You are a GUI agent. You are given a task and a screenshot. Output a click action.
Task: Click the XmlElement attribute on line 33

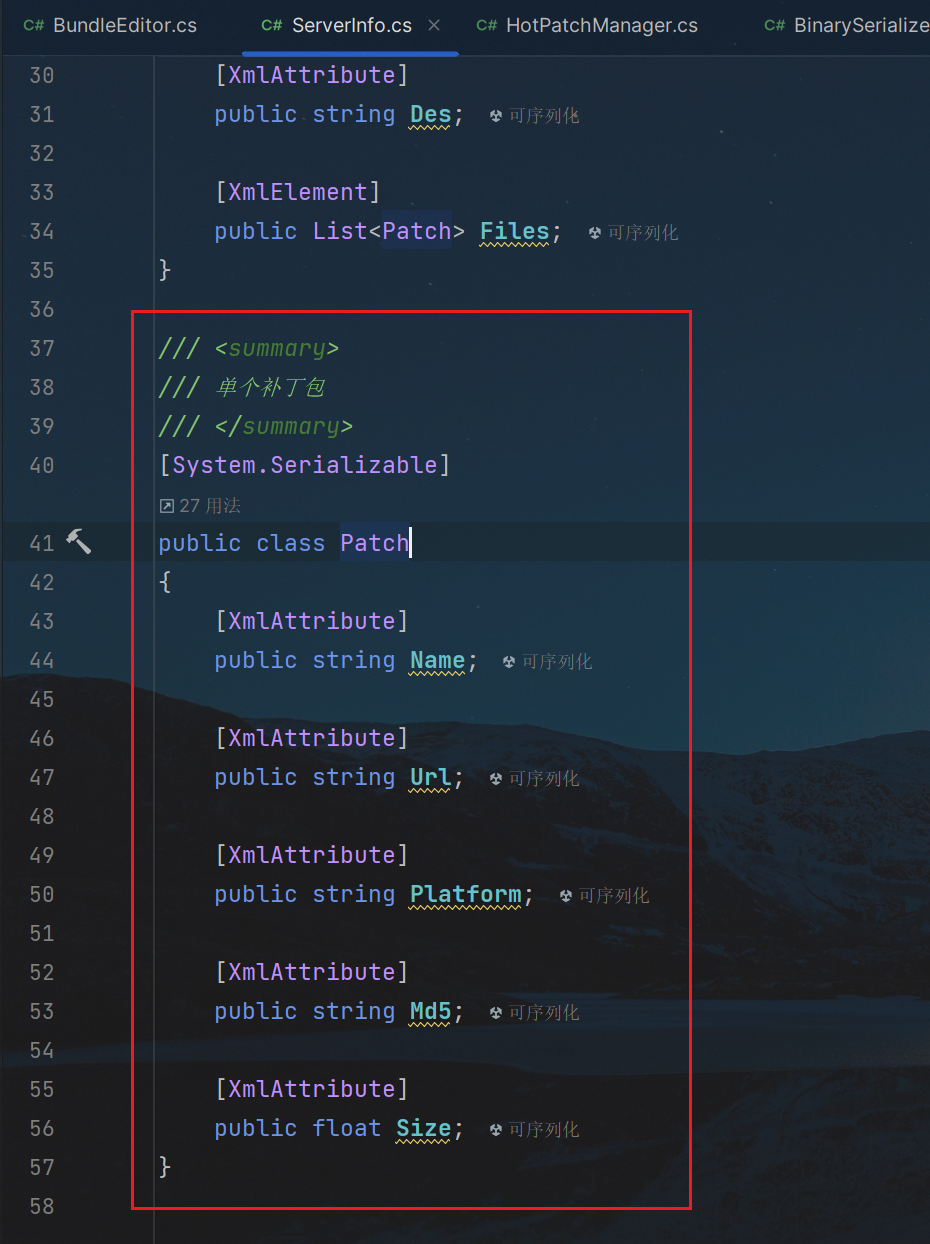click(298, 192)
